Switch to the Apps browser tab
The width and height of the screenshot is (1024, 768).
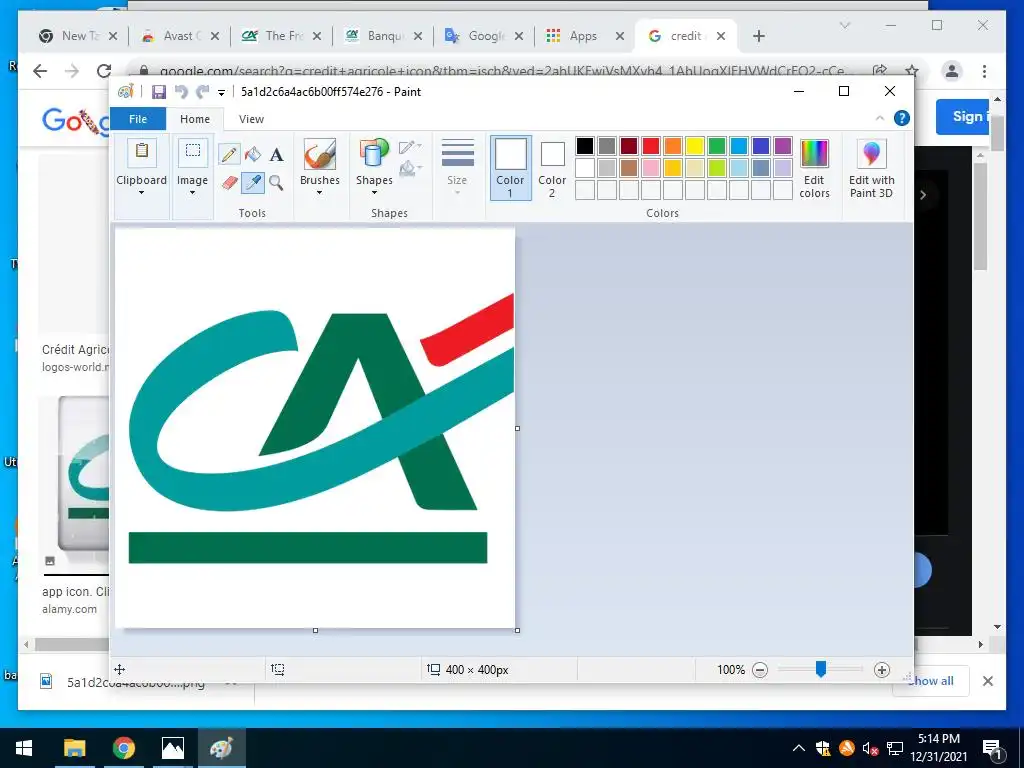click(x=585, y=36)
